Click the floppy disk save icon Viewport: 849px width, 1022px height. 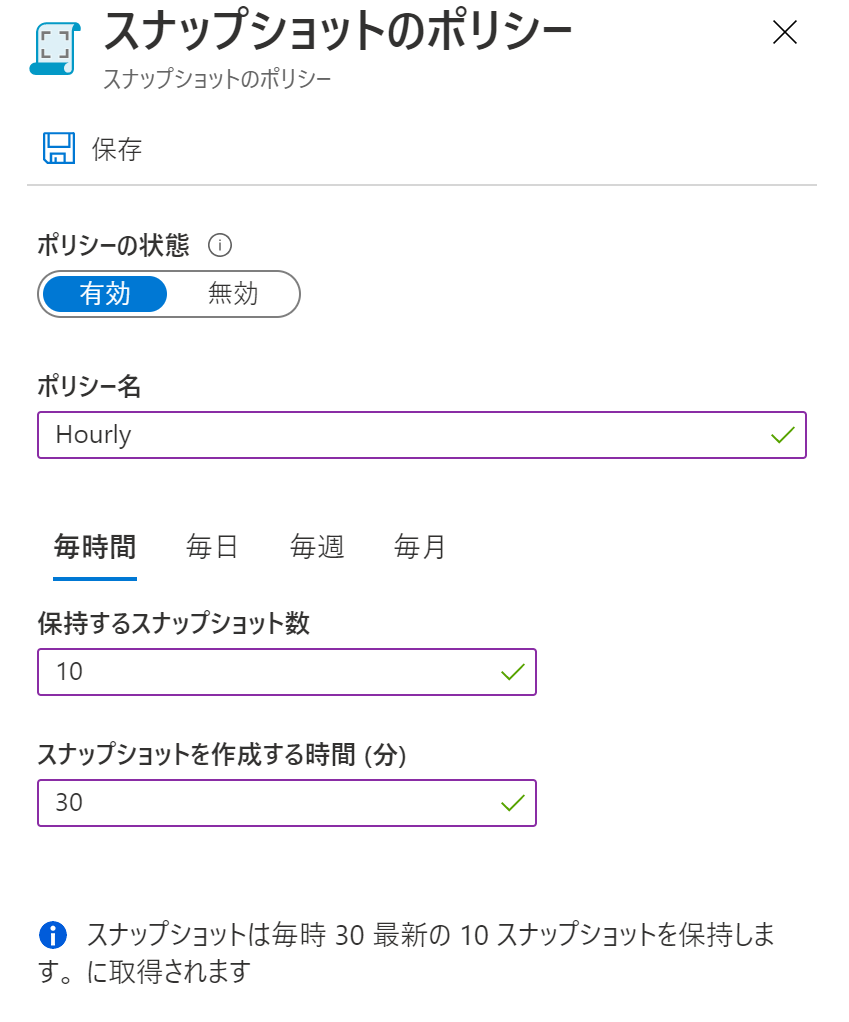pyautogui.click(x=59, y=148)
